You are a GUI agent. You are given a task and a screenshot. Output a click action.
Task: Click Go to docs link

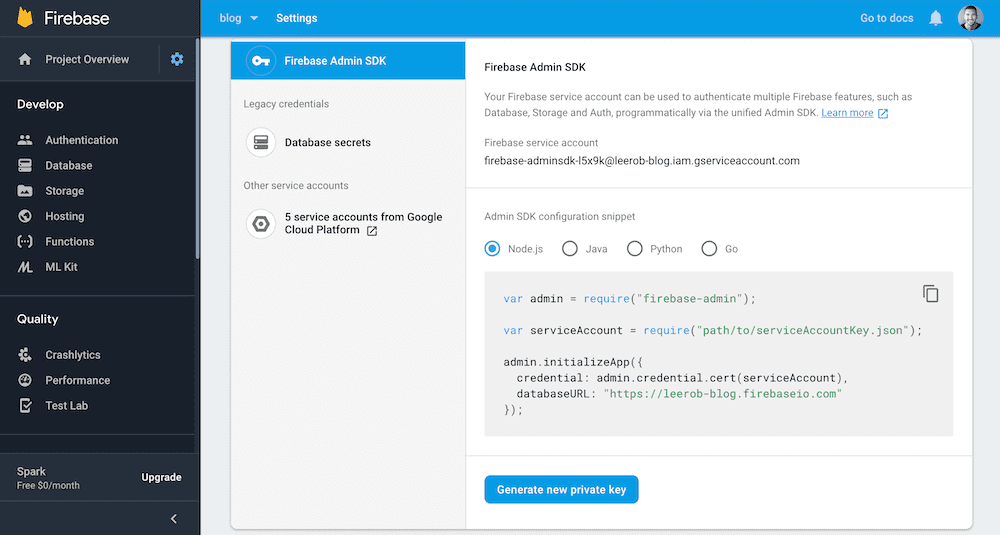886,18
